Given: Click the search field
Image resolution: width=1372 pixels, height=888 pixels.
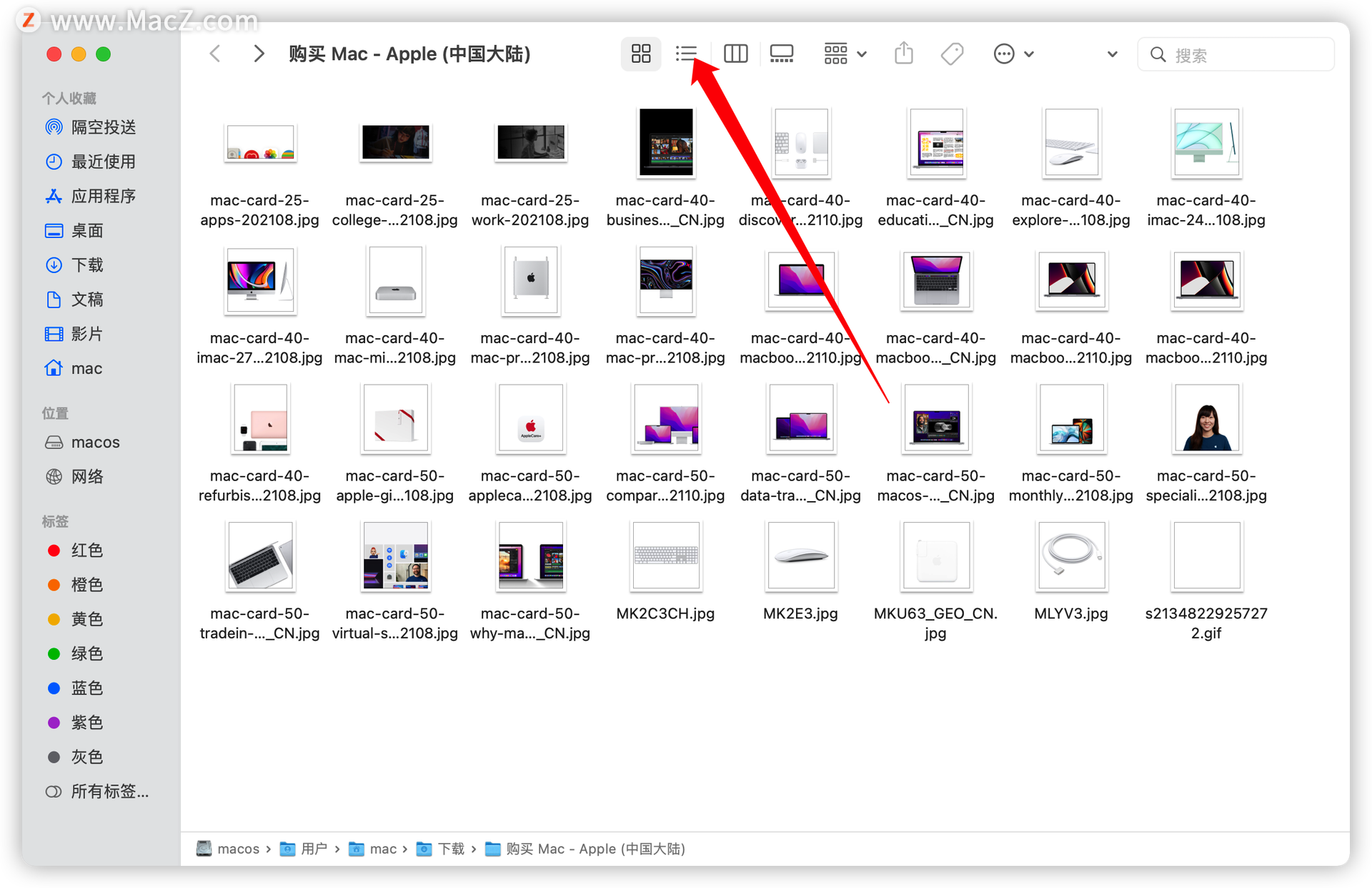Looking at the screenshot, I should (x=1236, y=54).
